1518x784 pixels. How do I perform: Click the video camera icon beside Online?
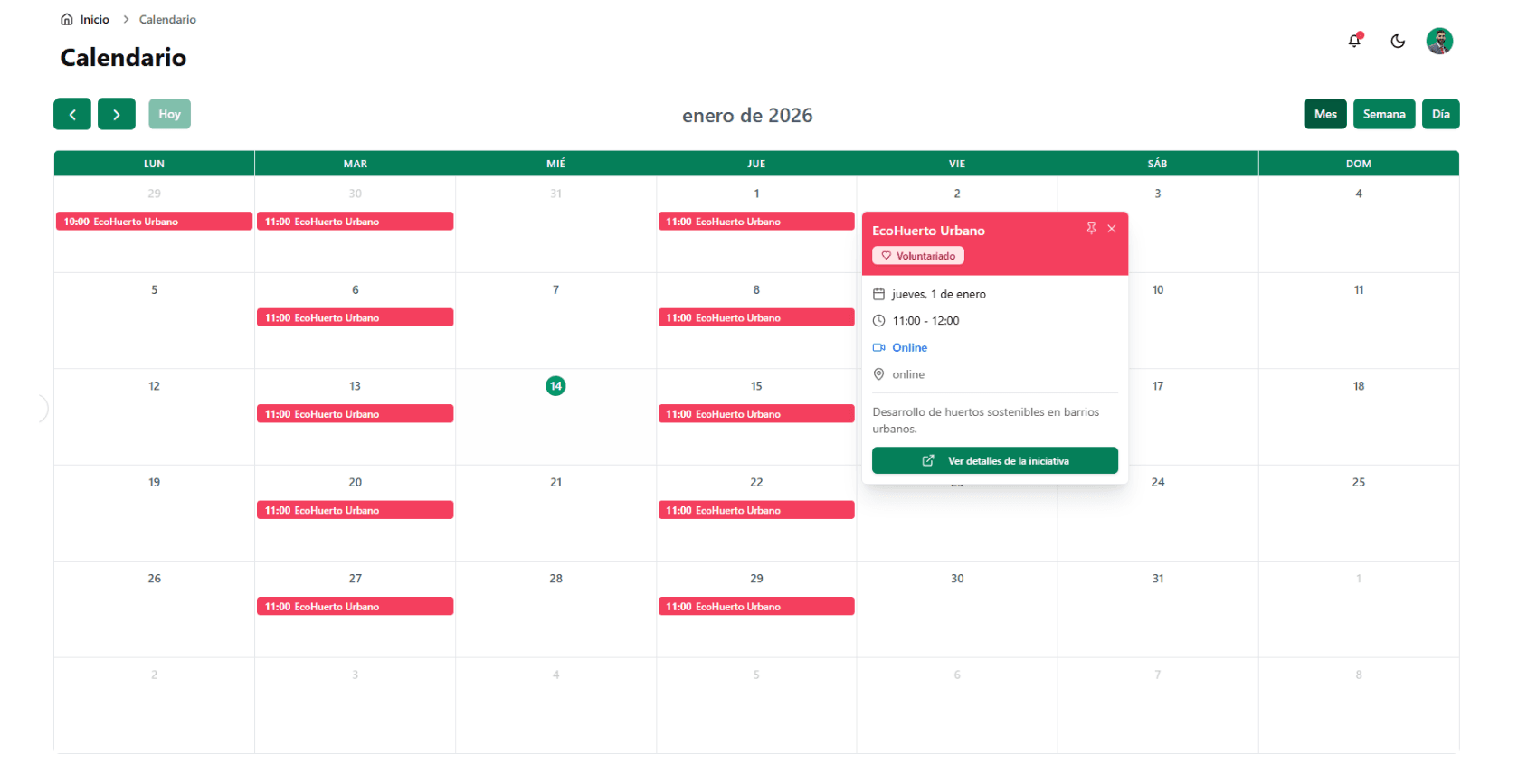[x=878, y=347]
